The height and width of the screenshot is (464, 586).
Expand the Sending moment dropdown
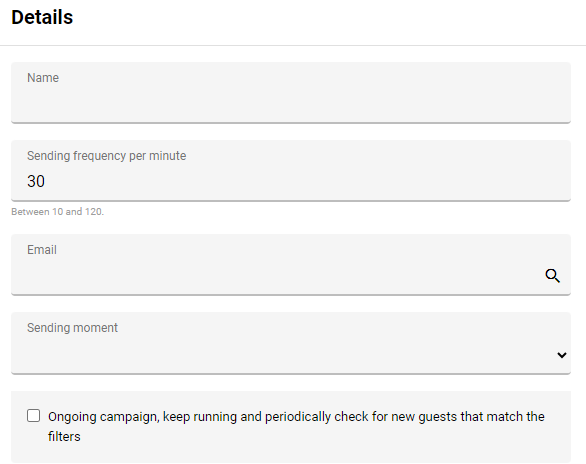(291, 343)
